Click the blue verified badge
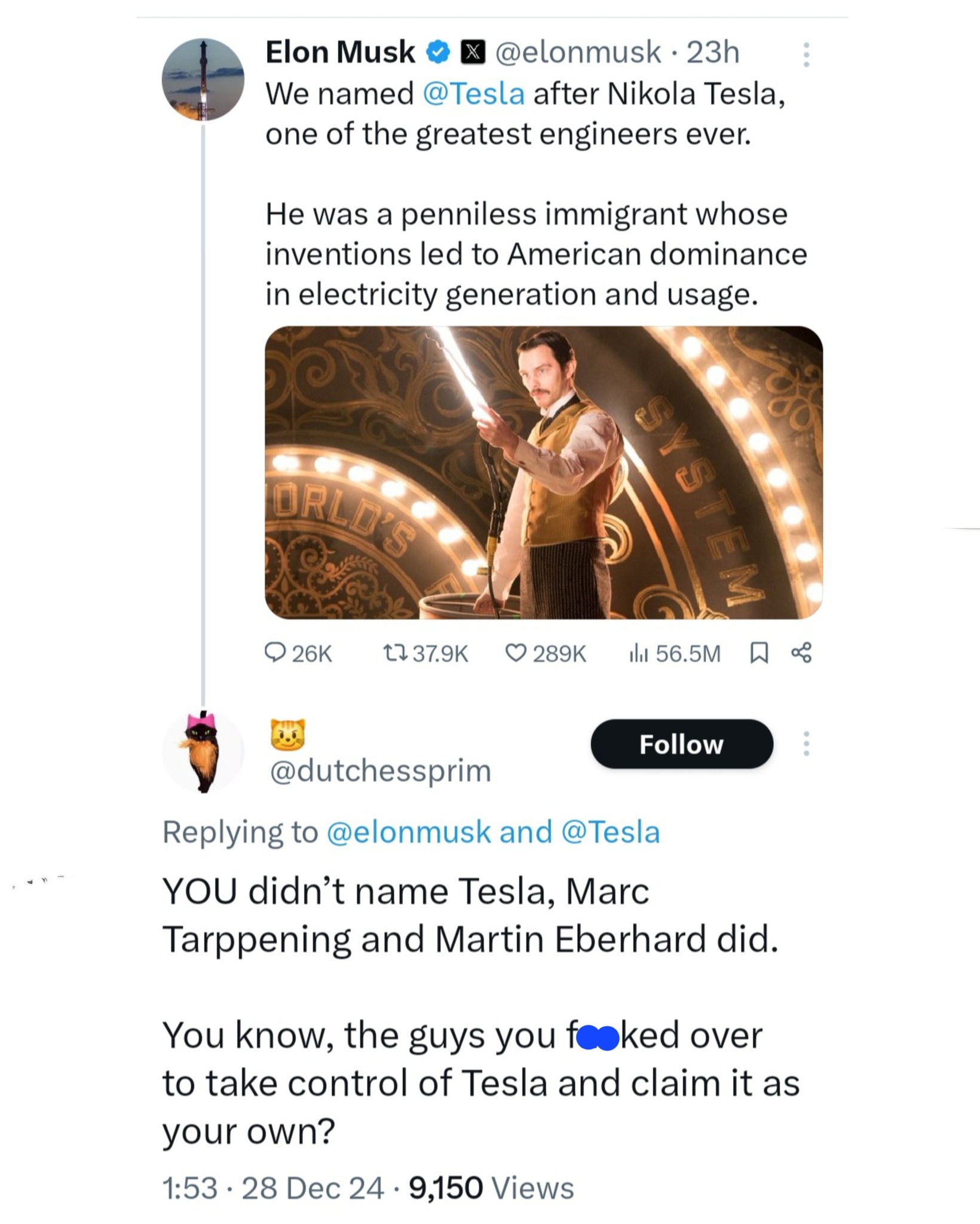 click(438, 53)
